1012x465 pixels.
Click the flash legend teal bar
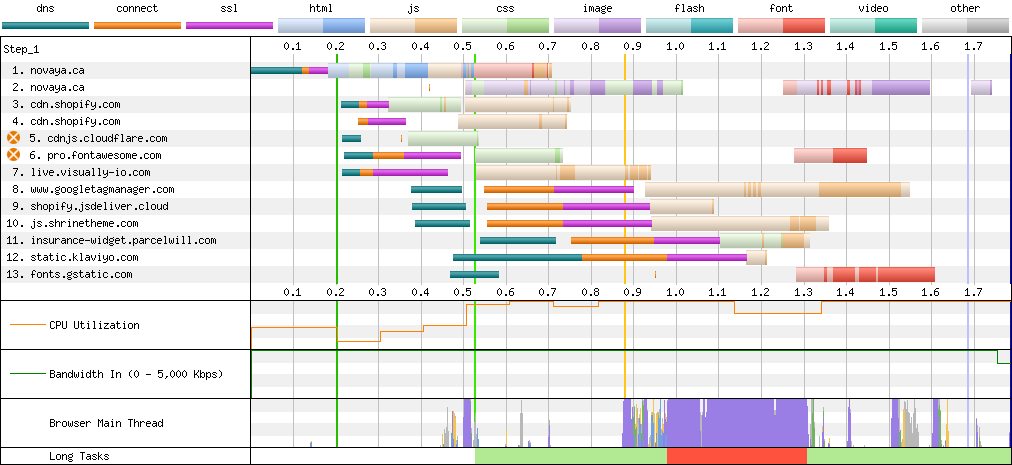689,25
